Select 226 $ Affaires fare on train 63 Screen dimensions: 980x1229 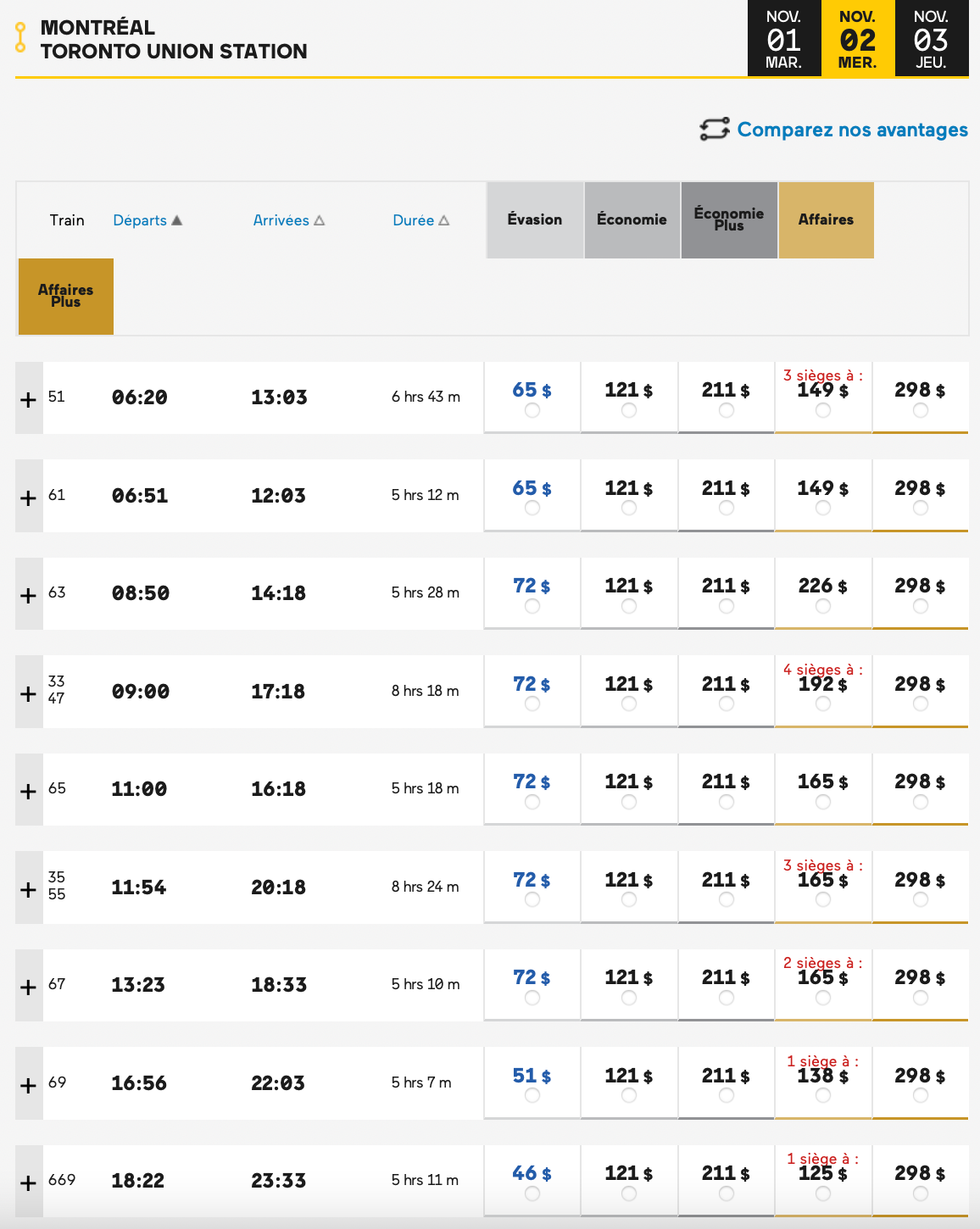(822, 606)
